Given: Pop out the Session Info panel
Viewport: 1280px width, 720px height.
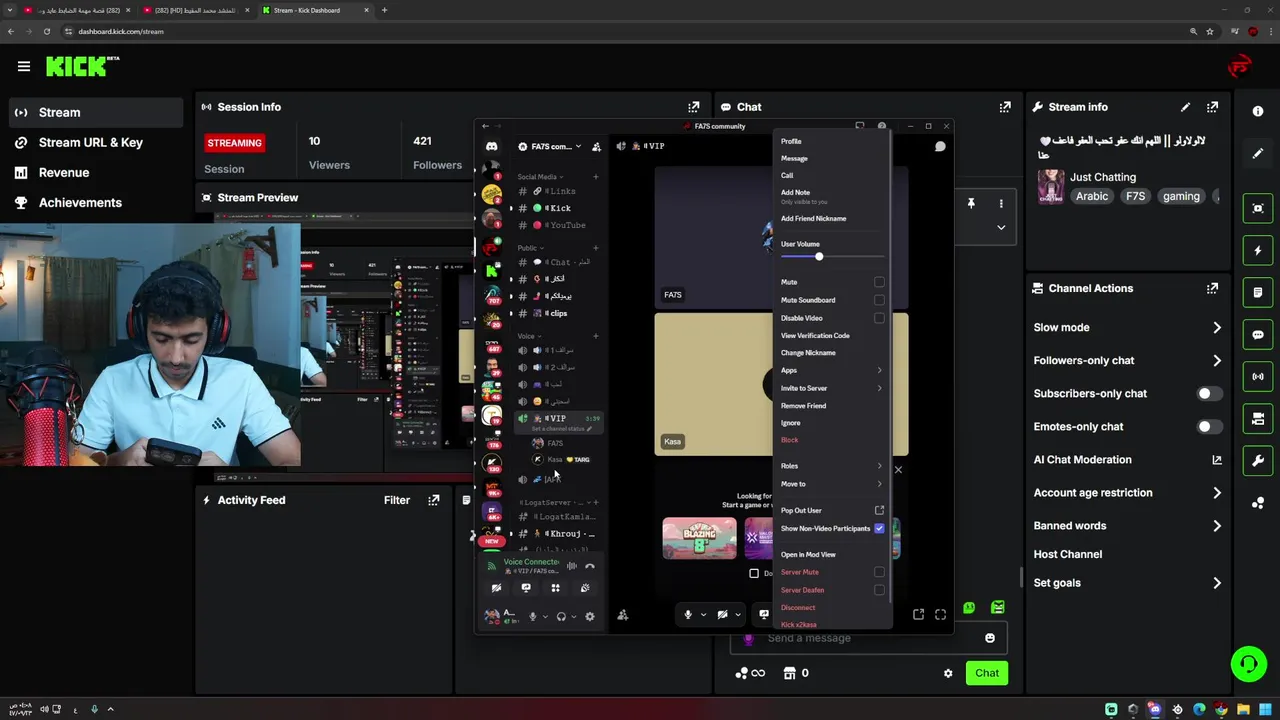Looking at the screenshot, I should 694,107.
